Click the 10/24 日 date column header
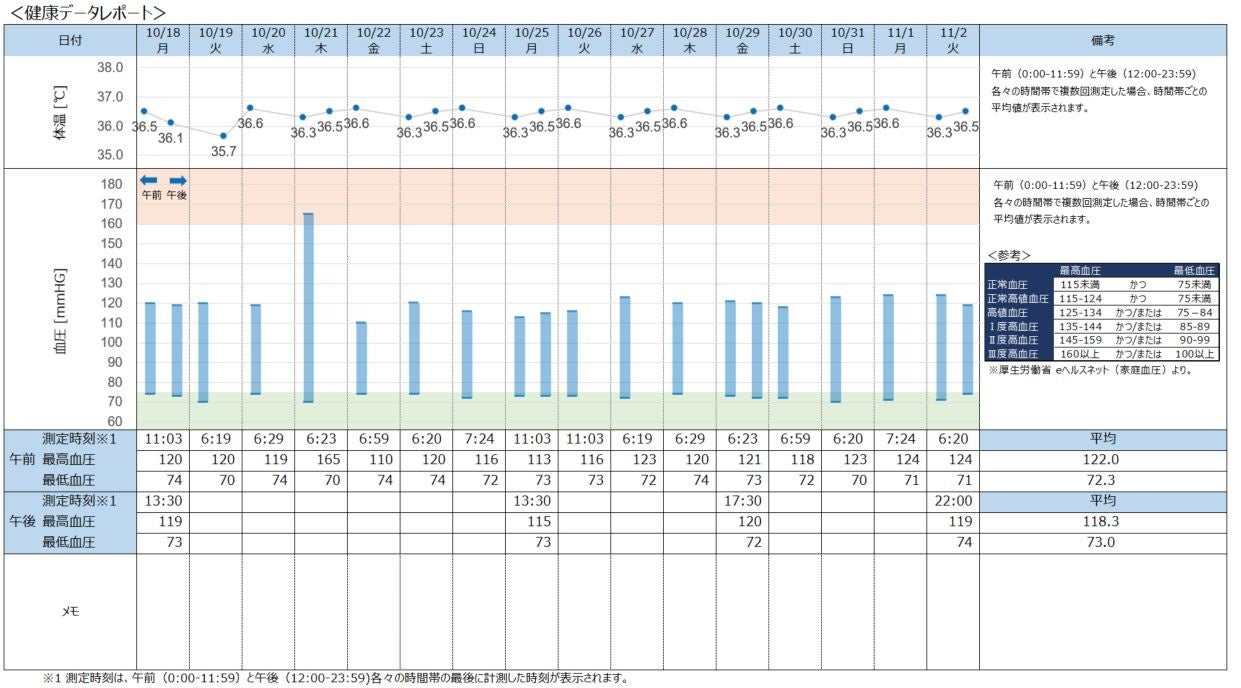 tap(479, 40)
